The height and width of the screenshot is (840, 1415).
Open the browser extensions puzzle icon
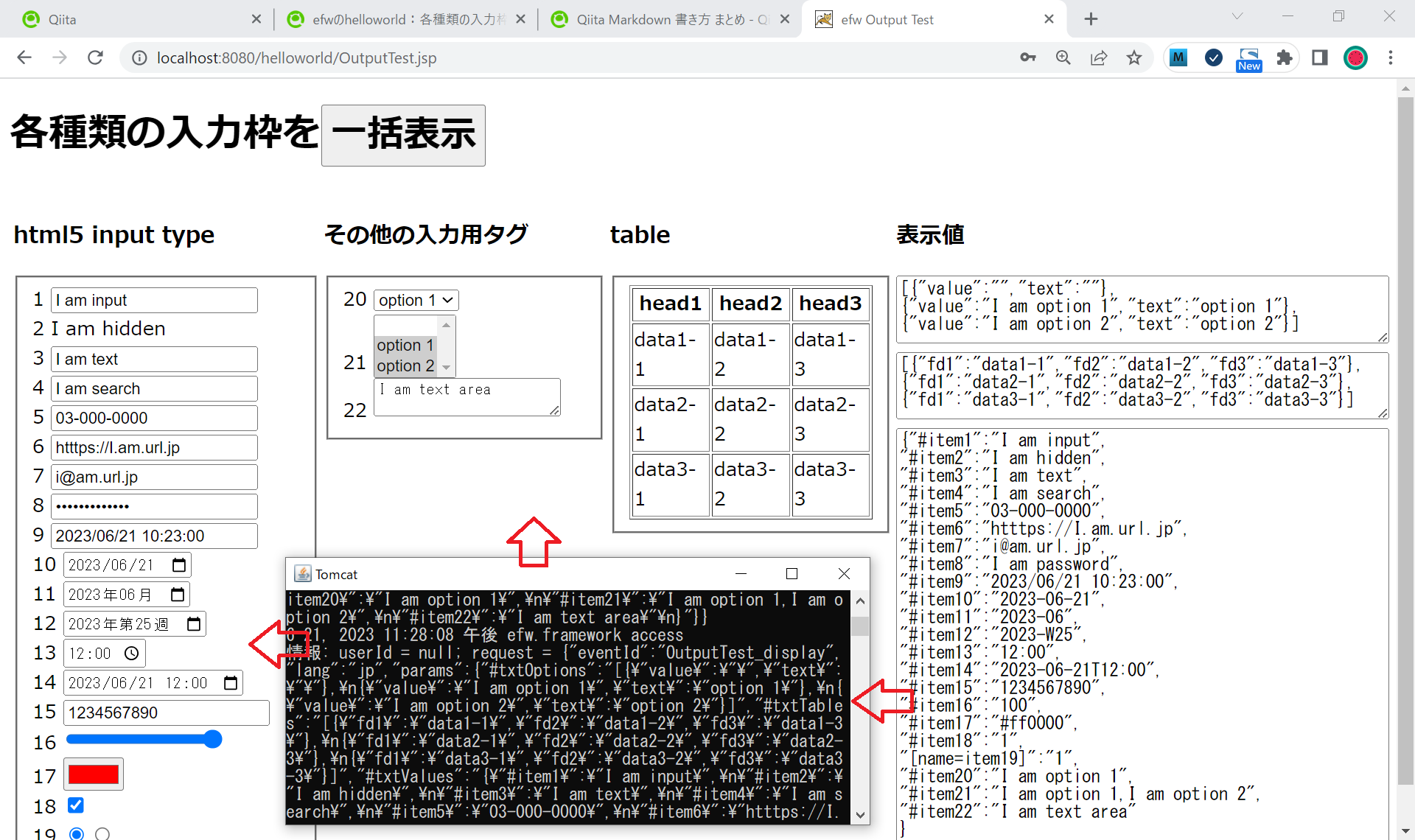pyautogui.click(x=1285, y=57)
